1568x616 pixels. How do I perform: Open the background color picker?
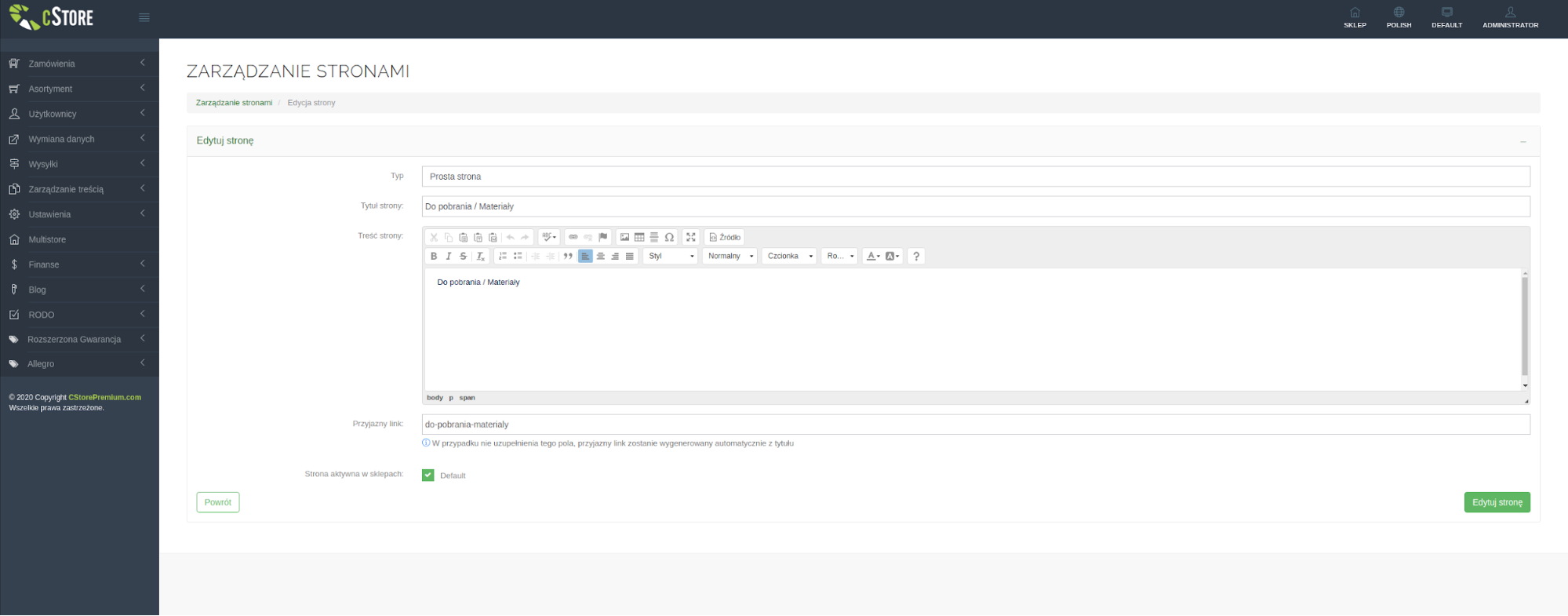(893, 256)
